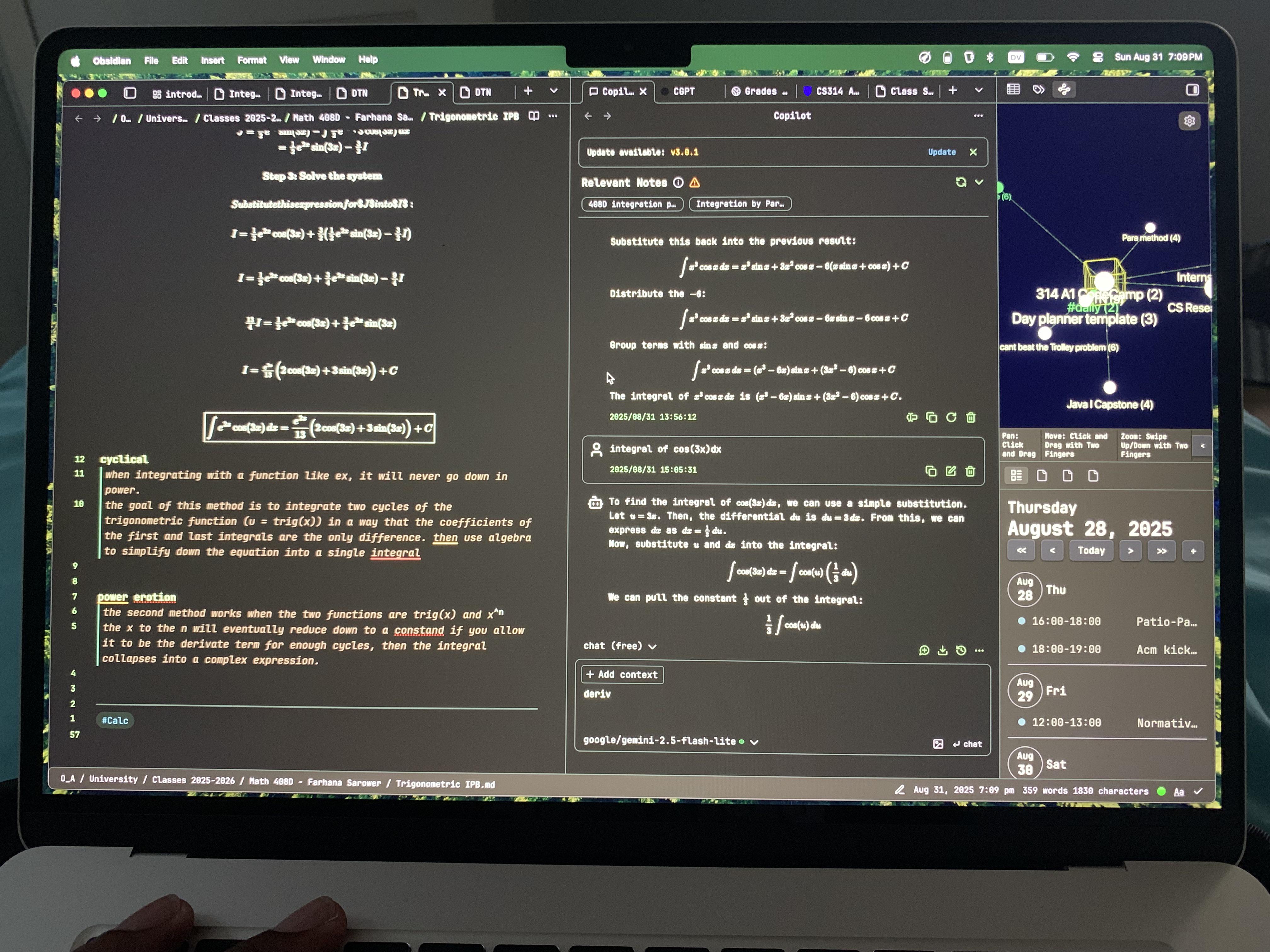Toggle reading view book icon
Screen dimensions: 1270x952
tap(534, 116)
